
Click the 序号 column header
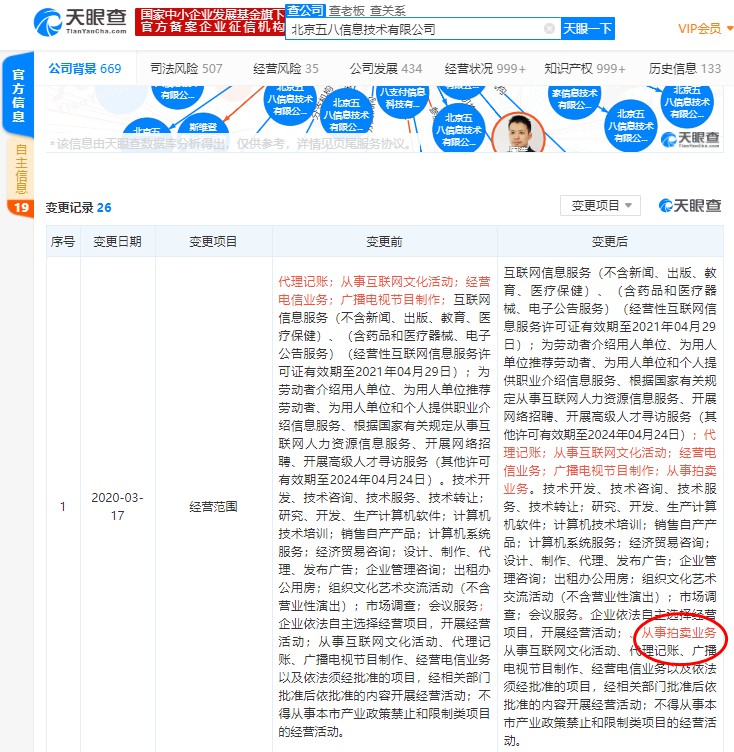pyautogui.click(x=63, y=242)
